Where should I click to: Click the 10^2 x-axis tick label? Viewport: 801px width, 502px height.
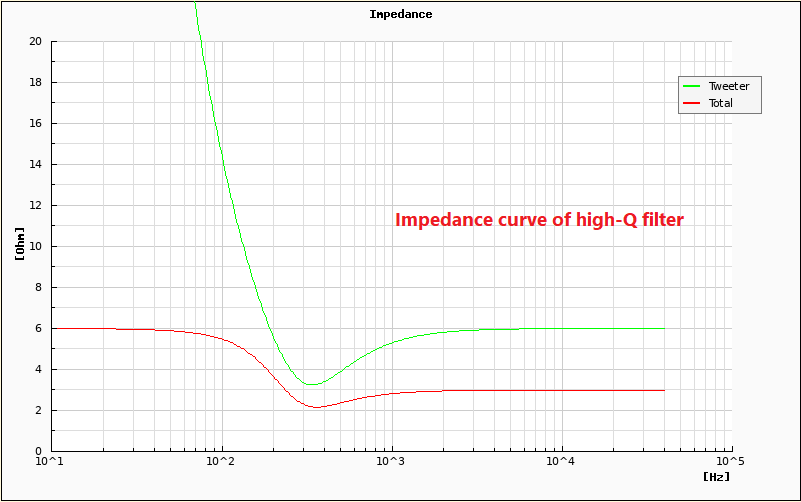pos(220,461)
